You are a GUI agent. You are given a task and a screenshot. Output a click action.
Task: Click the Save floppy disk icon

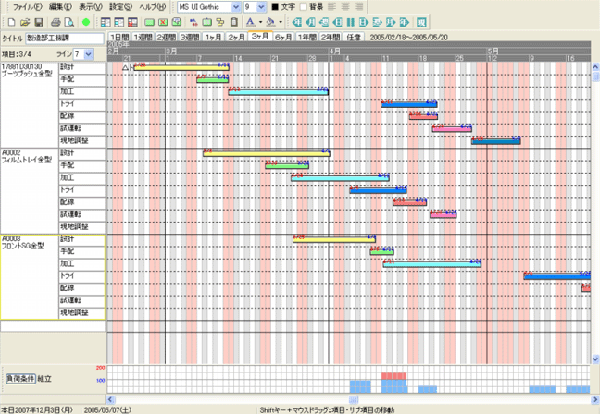pos(37,21)
